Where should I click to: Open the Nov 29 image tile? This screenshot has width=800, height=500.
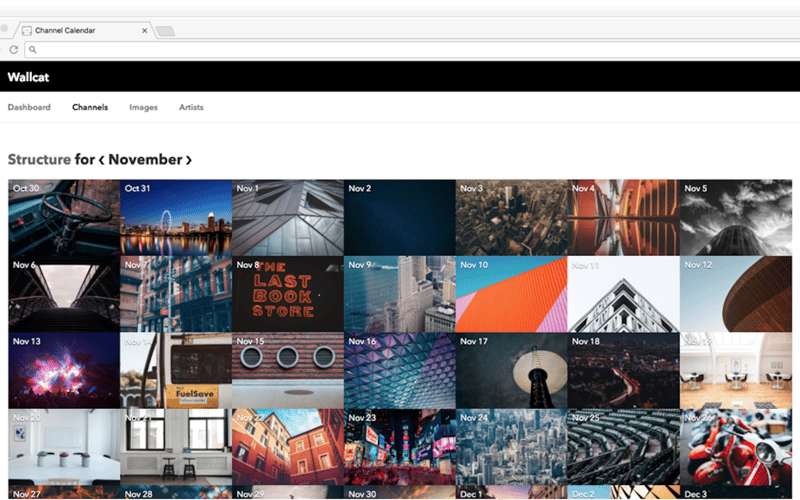288,492
